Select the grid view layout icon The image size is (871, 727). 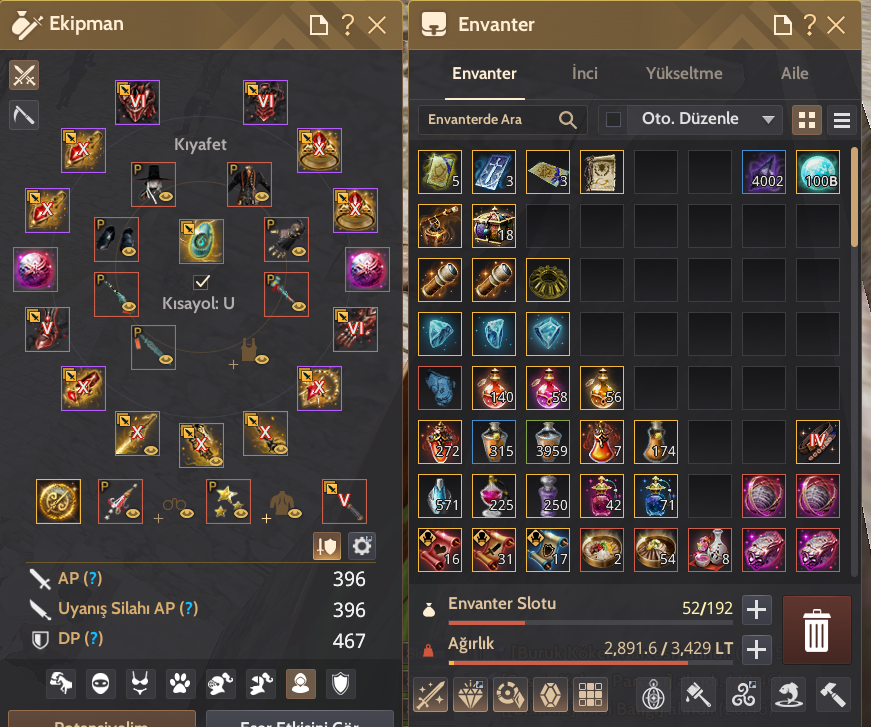point(807,120)
